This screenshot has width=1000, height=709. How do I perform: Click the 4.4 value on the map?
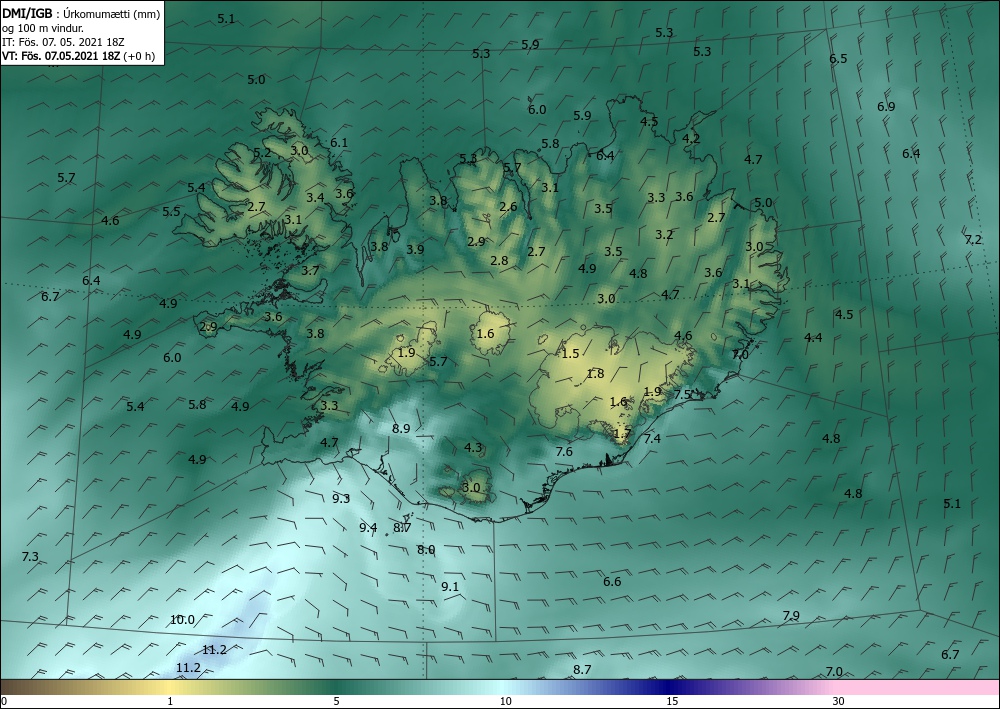tap(813, 337)
